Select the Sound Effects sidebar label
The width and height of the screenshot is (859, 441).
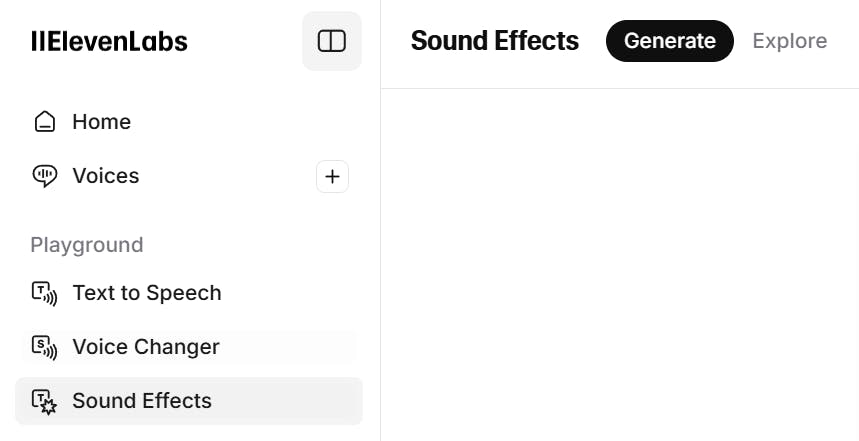[x=141, y=401]
